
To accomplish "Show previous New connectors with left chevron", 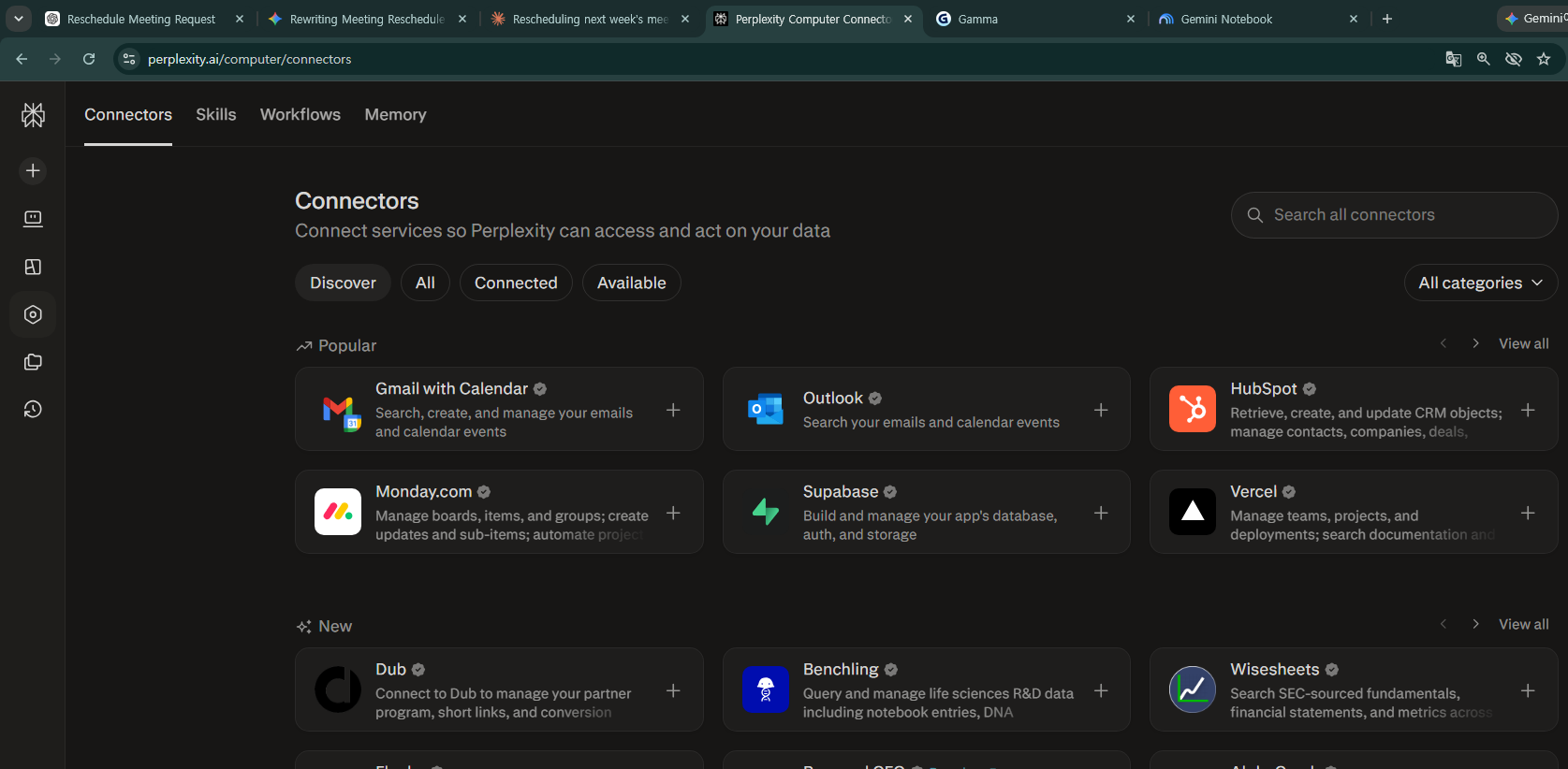I will 1443,624.
